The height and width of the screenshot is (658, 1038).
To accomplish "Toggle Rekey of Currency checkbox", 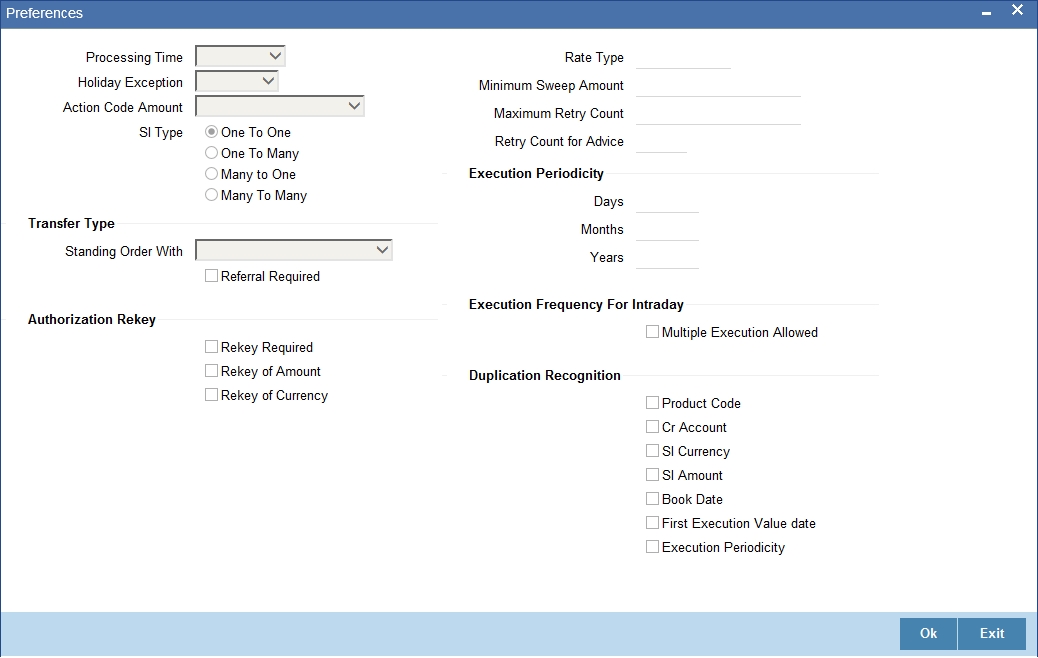I will coord(211,395).
